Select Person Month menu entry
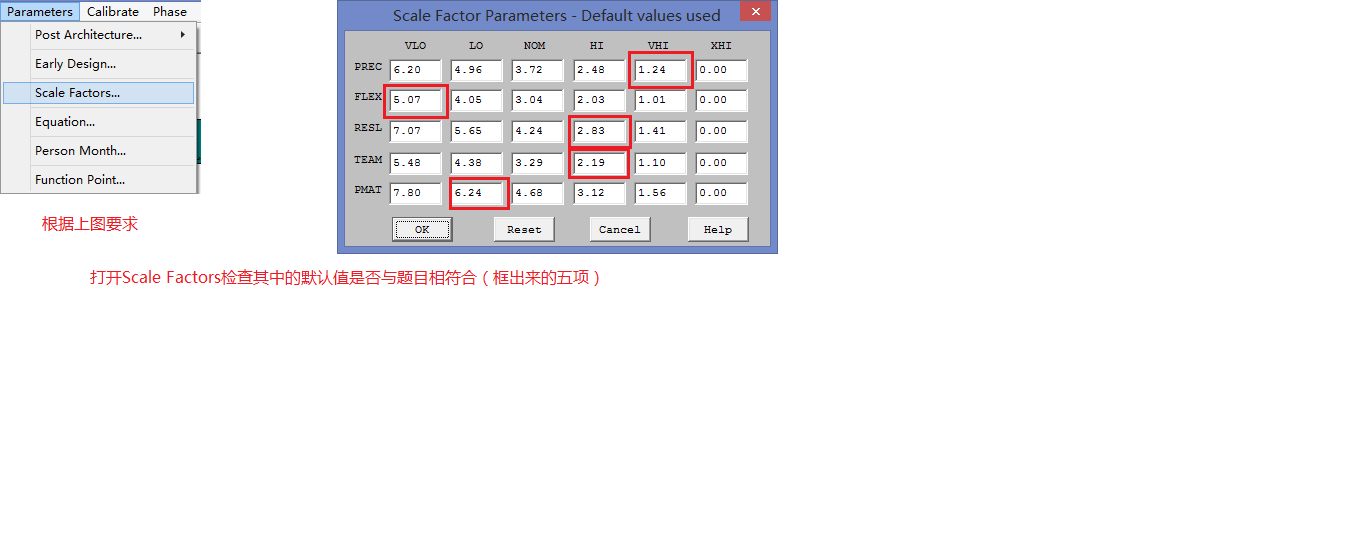This screenshot has height=544, width=1360. (x=99, y=151)
